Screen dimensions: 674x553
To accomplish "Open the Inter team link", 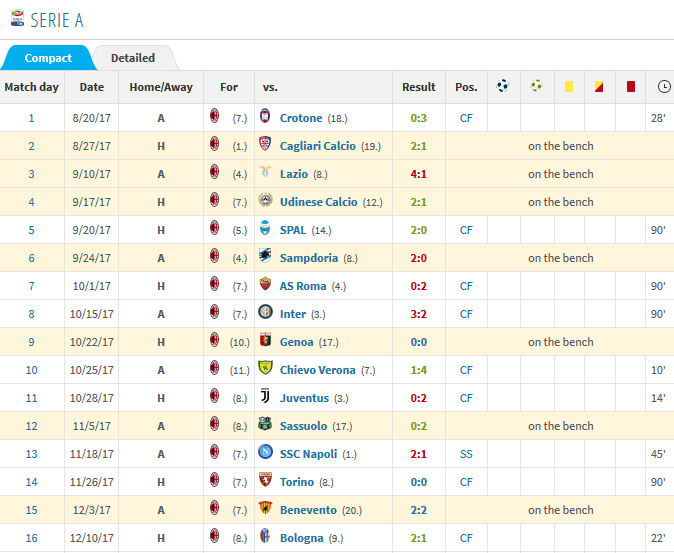I will point(293,314).
